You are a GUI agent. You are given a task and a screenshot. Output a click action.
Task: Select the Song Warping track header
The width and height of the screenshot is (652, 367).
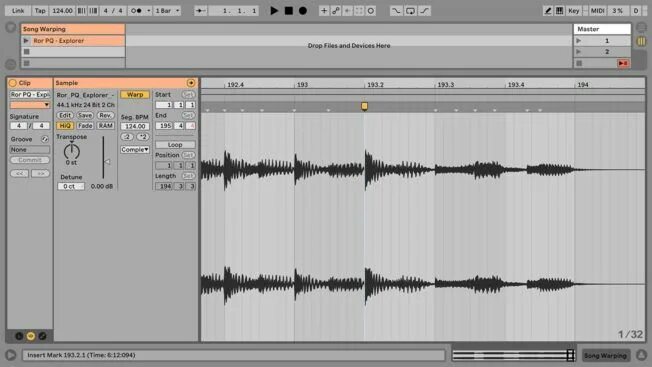73,29
